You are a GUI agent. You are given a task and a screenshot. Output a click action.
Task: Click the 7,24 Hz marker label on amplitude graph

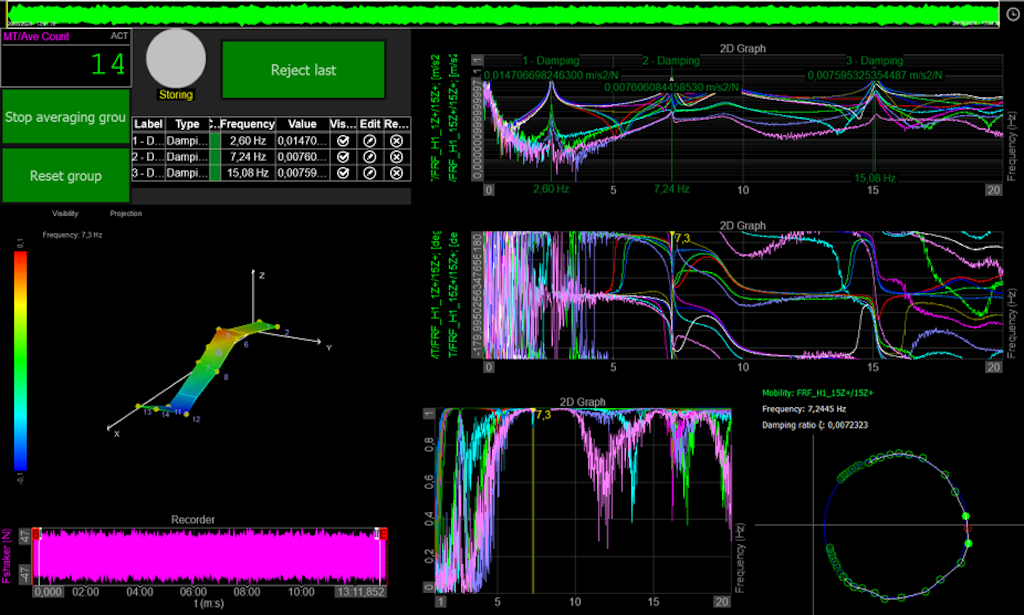pyautogui.click(x=671, y=189)
